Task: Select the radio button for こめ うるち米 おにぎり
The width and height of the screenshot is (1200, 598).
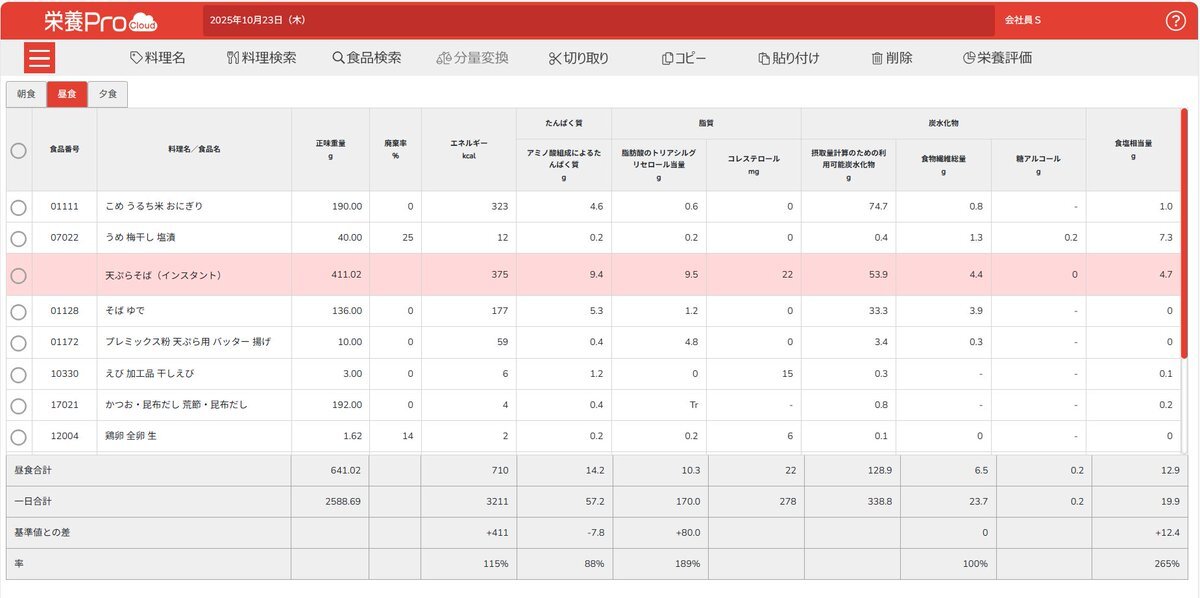Action: pos(18,207)
